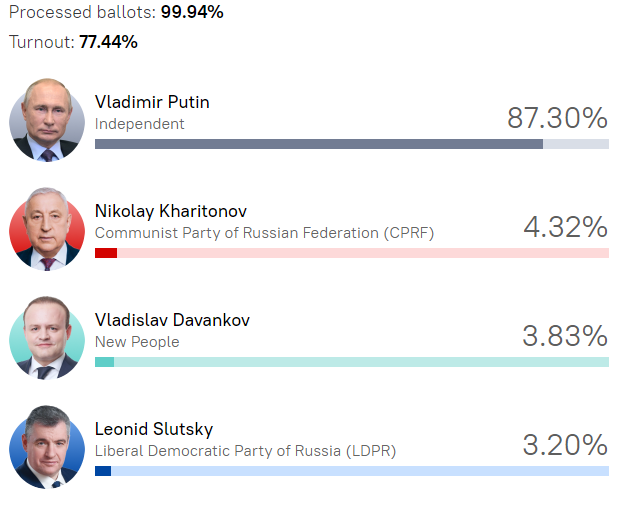Viewport: 624px width, 510px height.
Task: Click the Vladimir Putin candidate name
Action: [152, 102]
